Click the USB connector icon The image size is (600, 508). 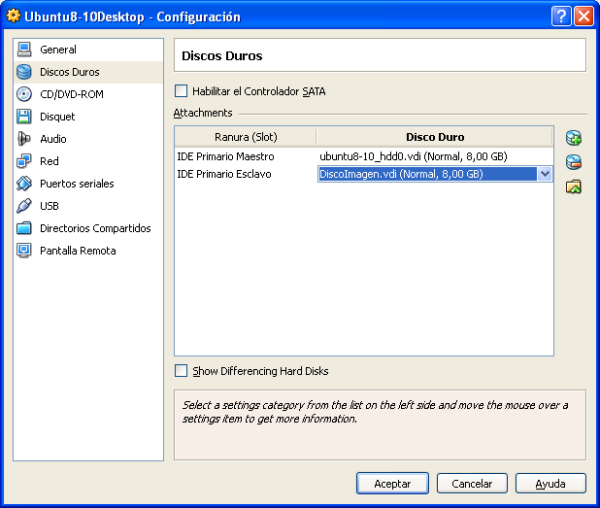tap(24, 206)
